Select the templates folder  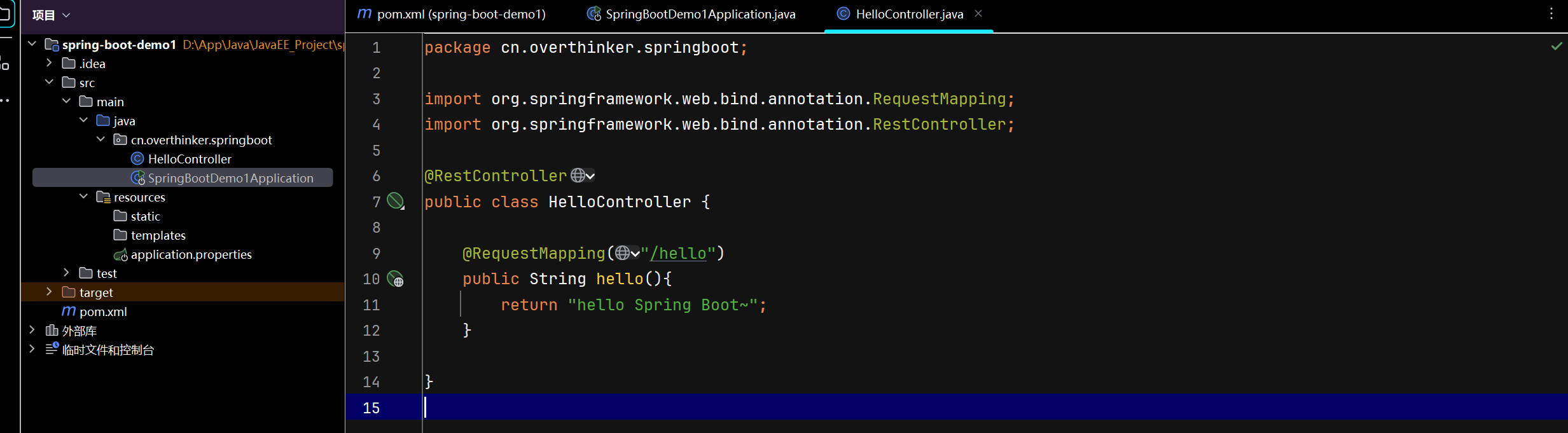point(158,235)
